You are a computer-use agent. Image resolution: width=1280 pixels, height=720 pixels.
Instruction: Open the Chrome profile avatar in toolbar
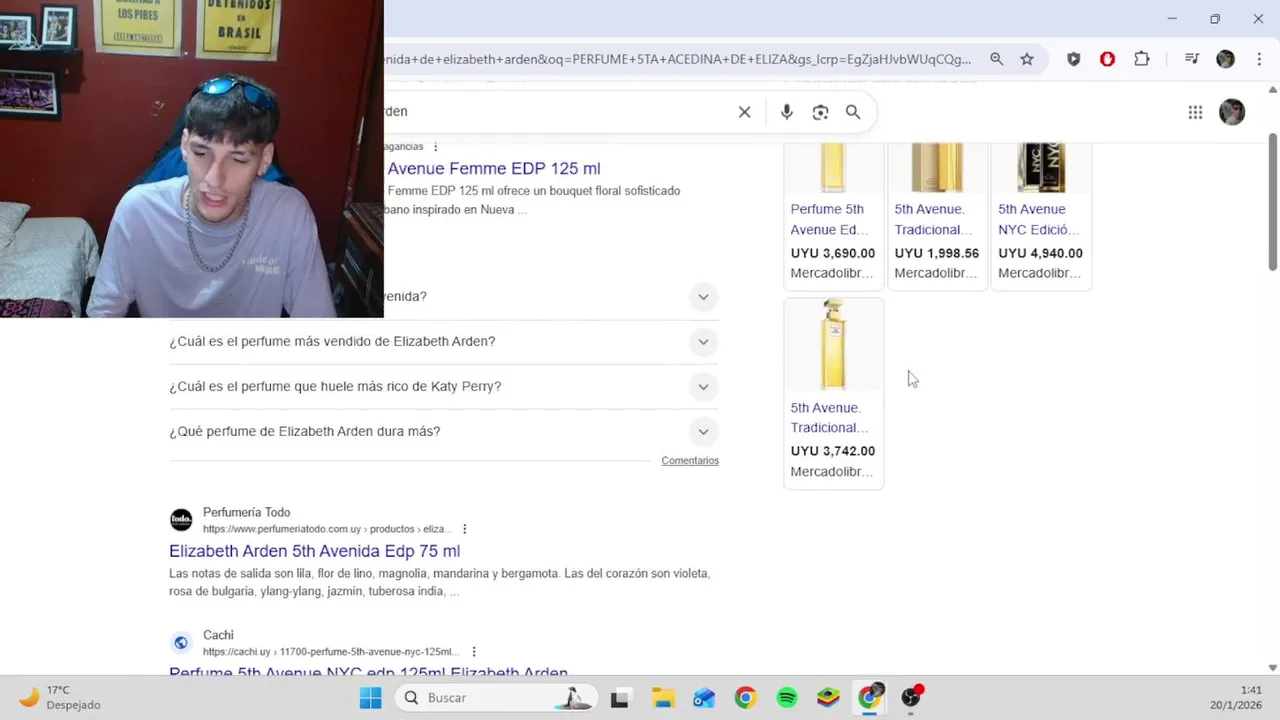pyautogui.click(x=1225, y=59)
